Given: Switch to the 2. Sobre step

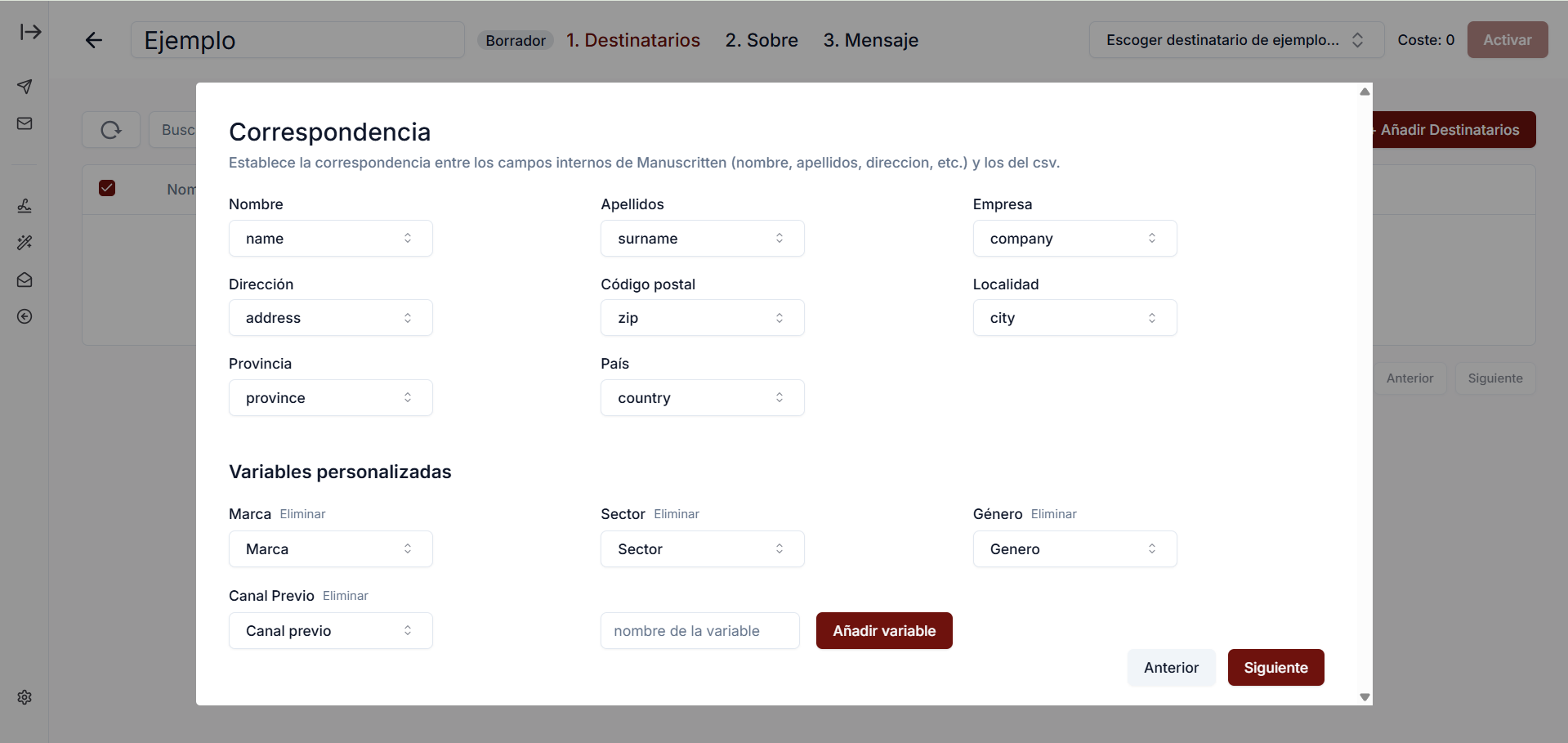Looking at the screenshot, I should [x=761, y=40].
